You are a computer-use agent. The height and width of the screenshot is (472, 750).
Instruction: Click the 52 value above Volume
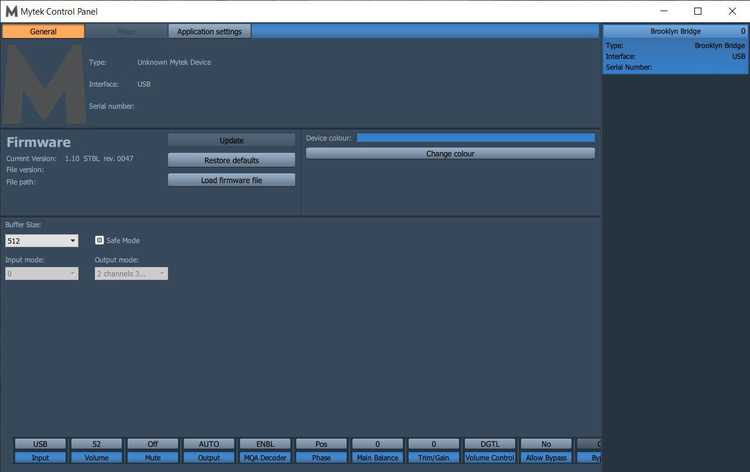(97, 444)
